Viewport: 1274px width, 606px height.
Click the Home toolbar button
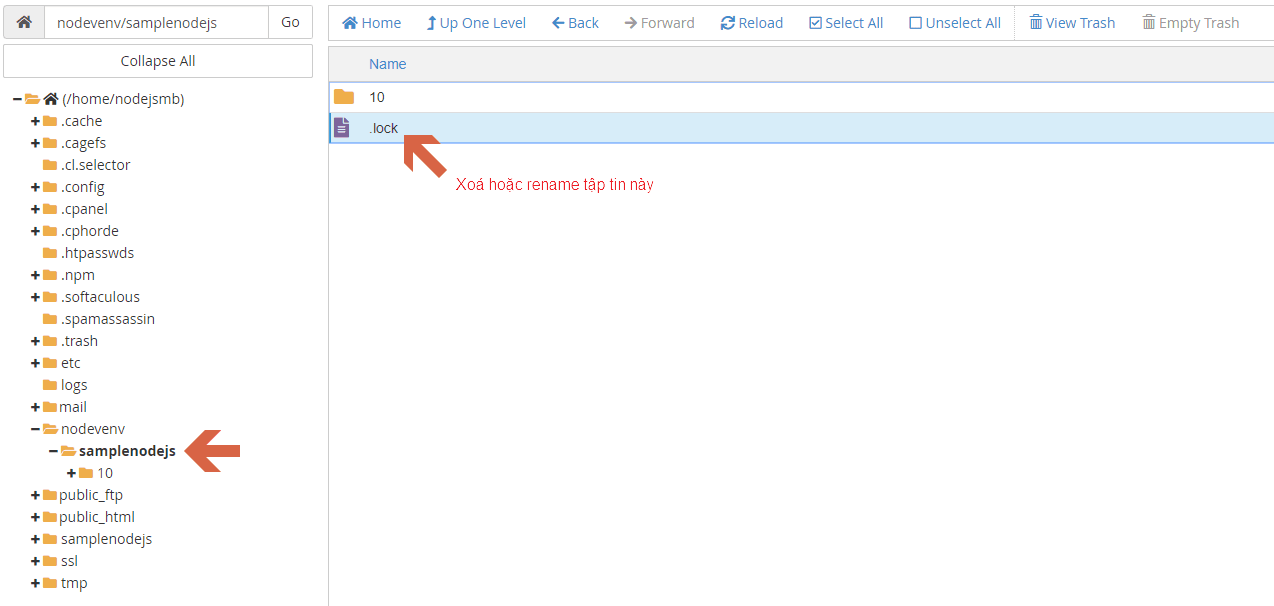tap(371, 23)
